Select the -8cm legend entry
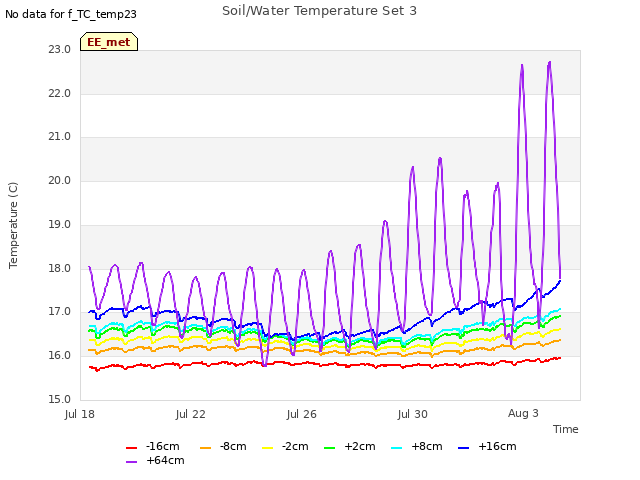Screen dimensions: 640x480 [x=223, y=447]
